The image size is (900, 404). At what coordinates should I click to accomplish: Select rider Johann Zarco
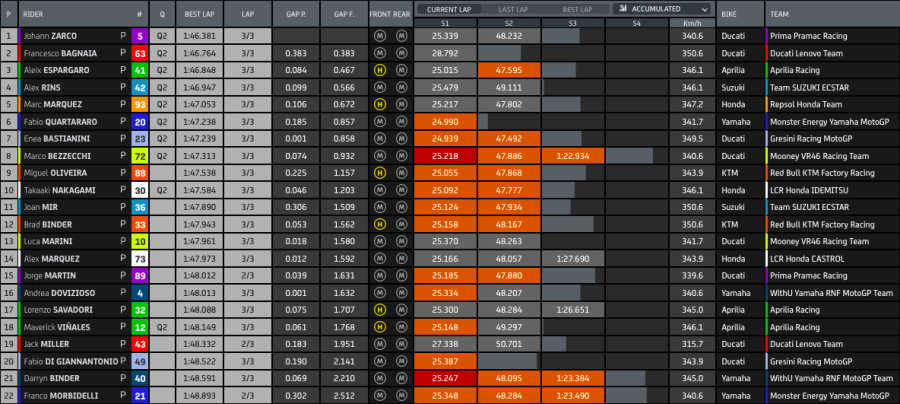pos(51,36)
